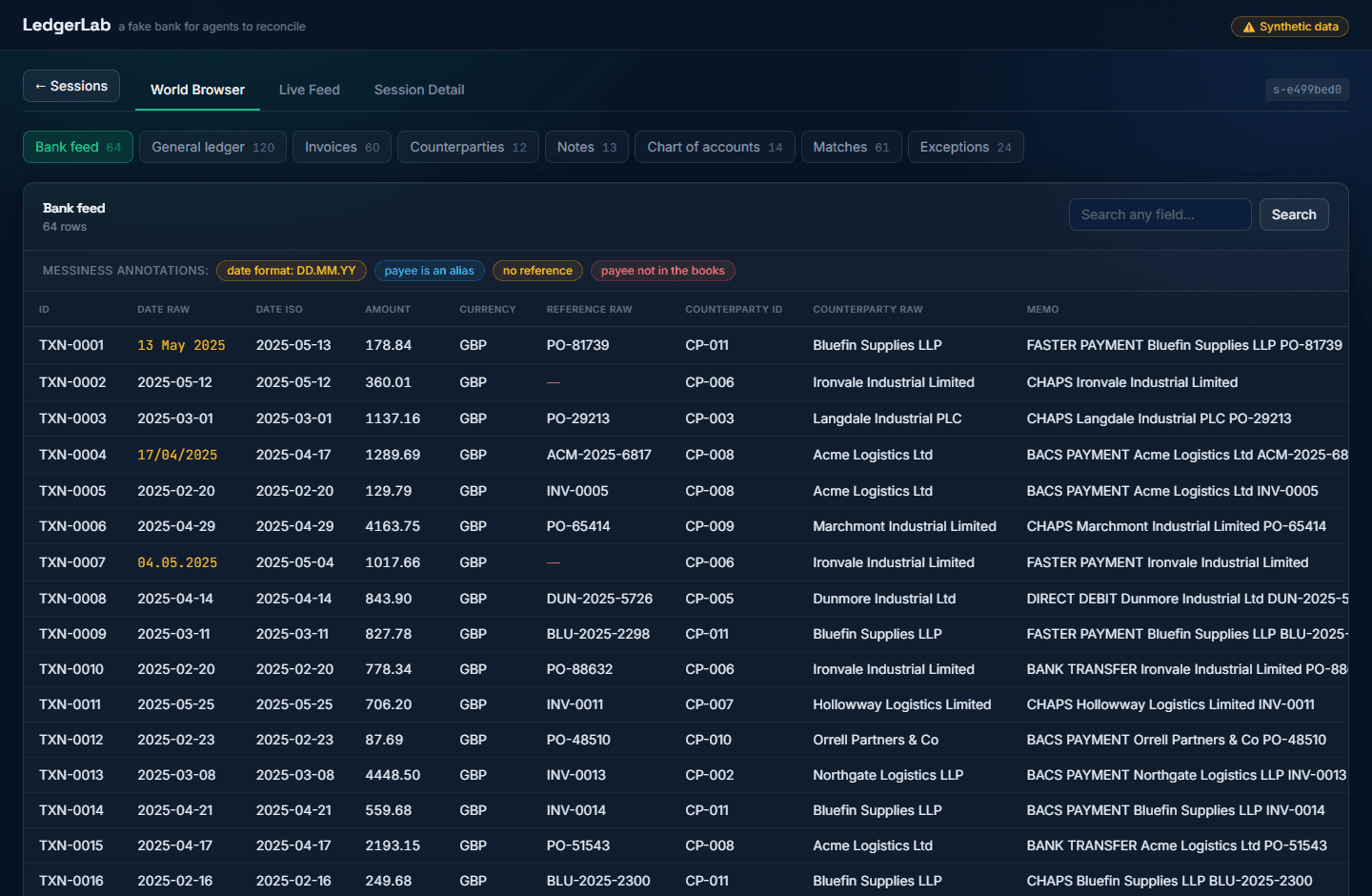Click Orrell Partners & Co counterparty cell
This screenshot has height=896, width=1372.
coord(876,740)
